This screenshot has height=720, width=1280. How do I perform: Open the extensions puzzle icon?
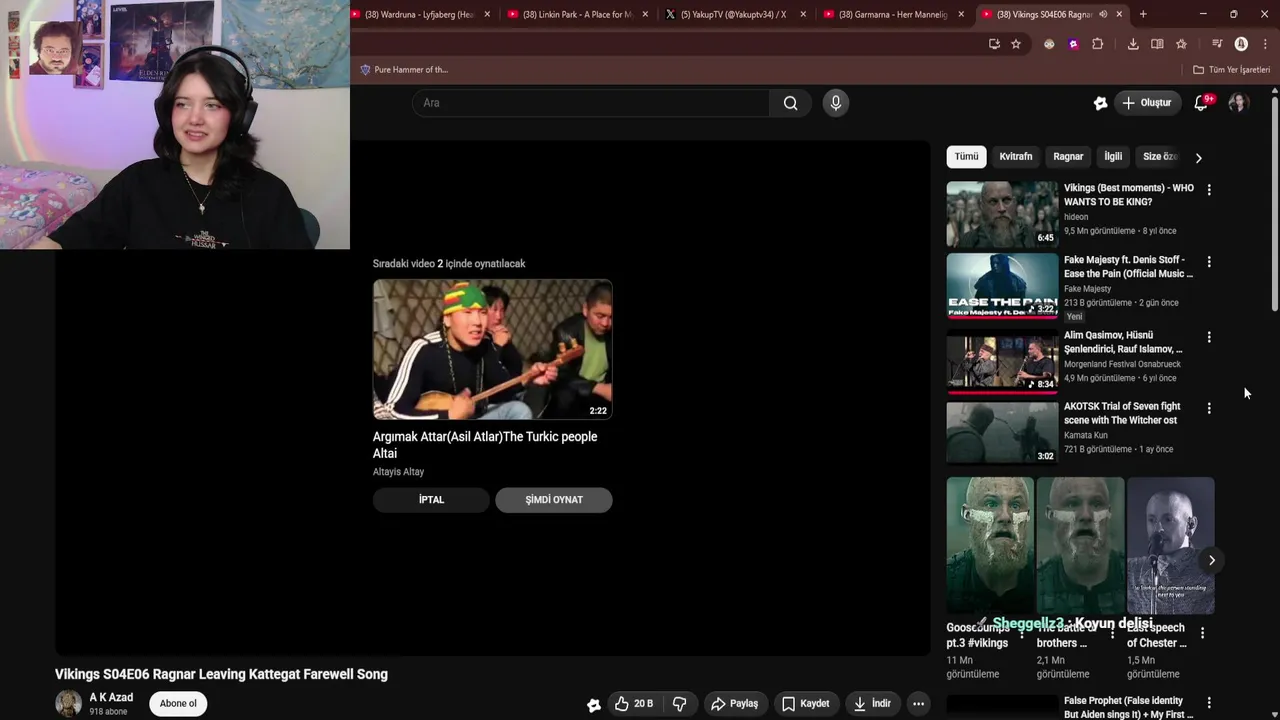point(1097,44)
